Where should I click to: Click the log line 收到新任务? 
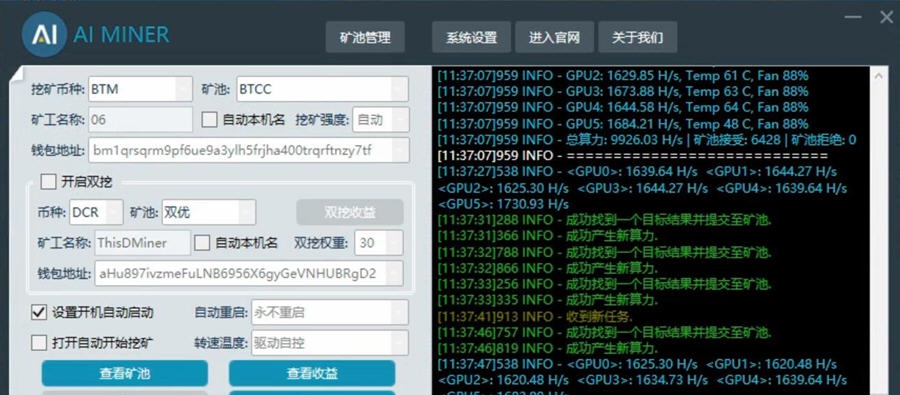(x=534, y=316)
